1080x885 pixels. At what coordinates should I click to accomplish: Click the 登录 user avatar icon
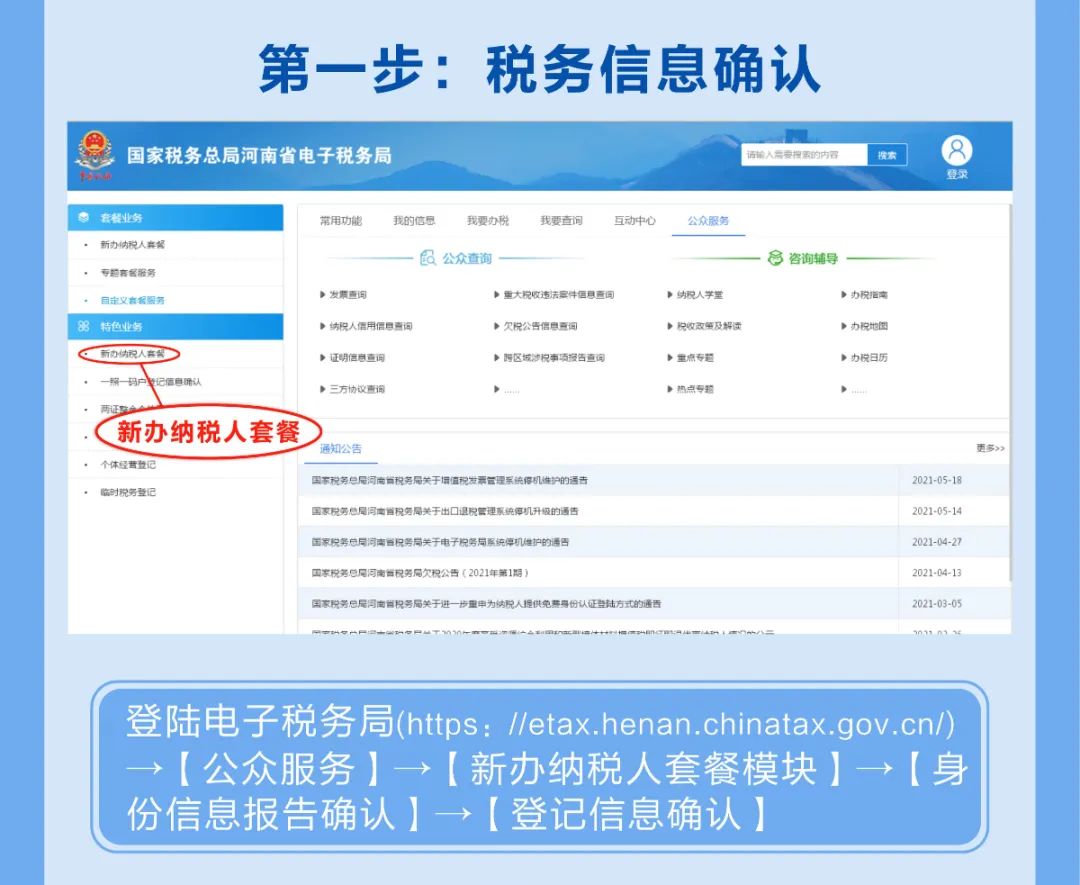957,150
